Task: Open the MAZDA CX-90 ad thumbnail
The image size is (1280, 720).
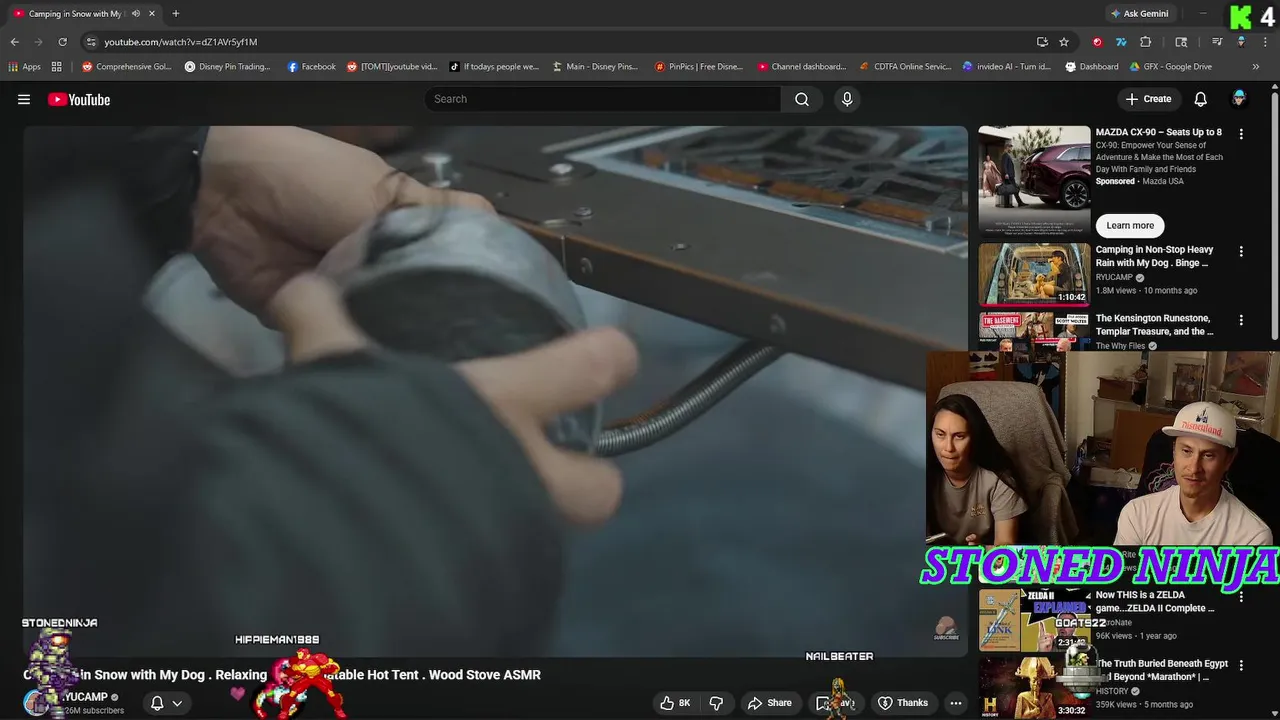Action: point(1034,180)
